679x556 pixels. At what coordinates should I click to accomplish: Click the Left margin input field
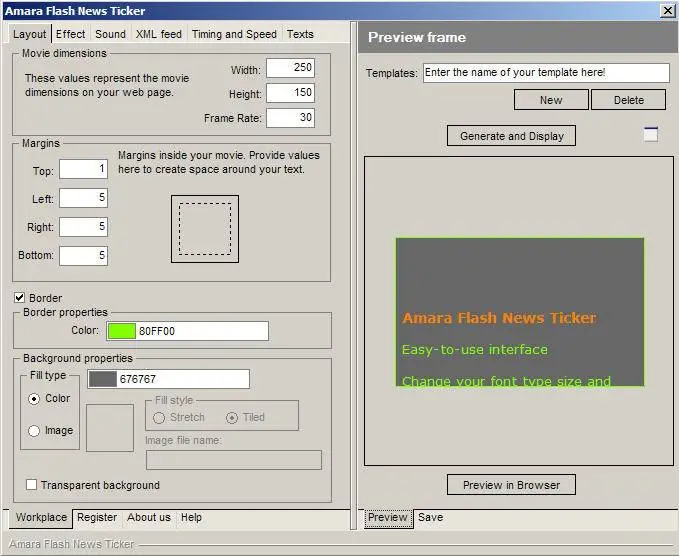[83, 198]
